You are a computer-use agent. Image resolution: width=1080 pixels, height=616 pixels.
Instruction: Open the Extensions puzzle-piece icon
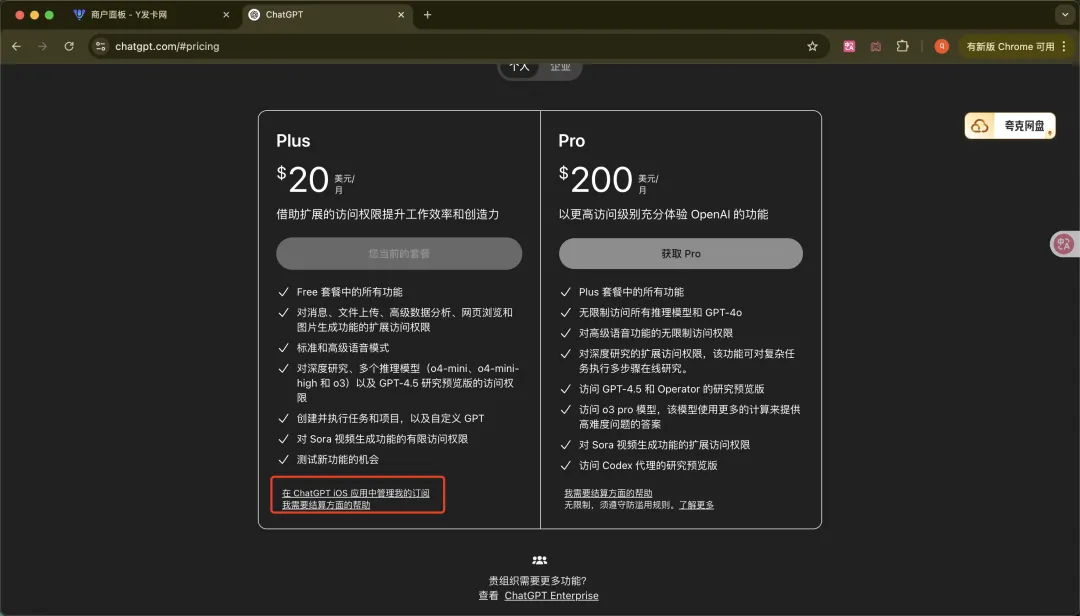[x=903, y=46]
